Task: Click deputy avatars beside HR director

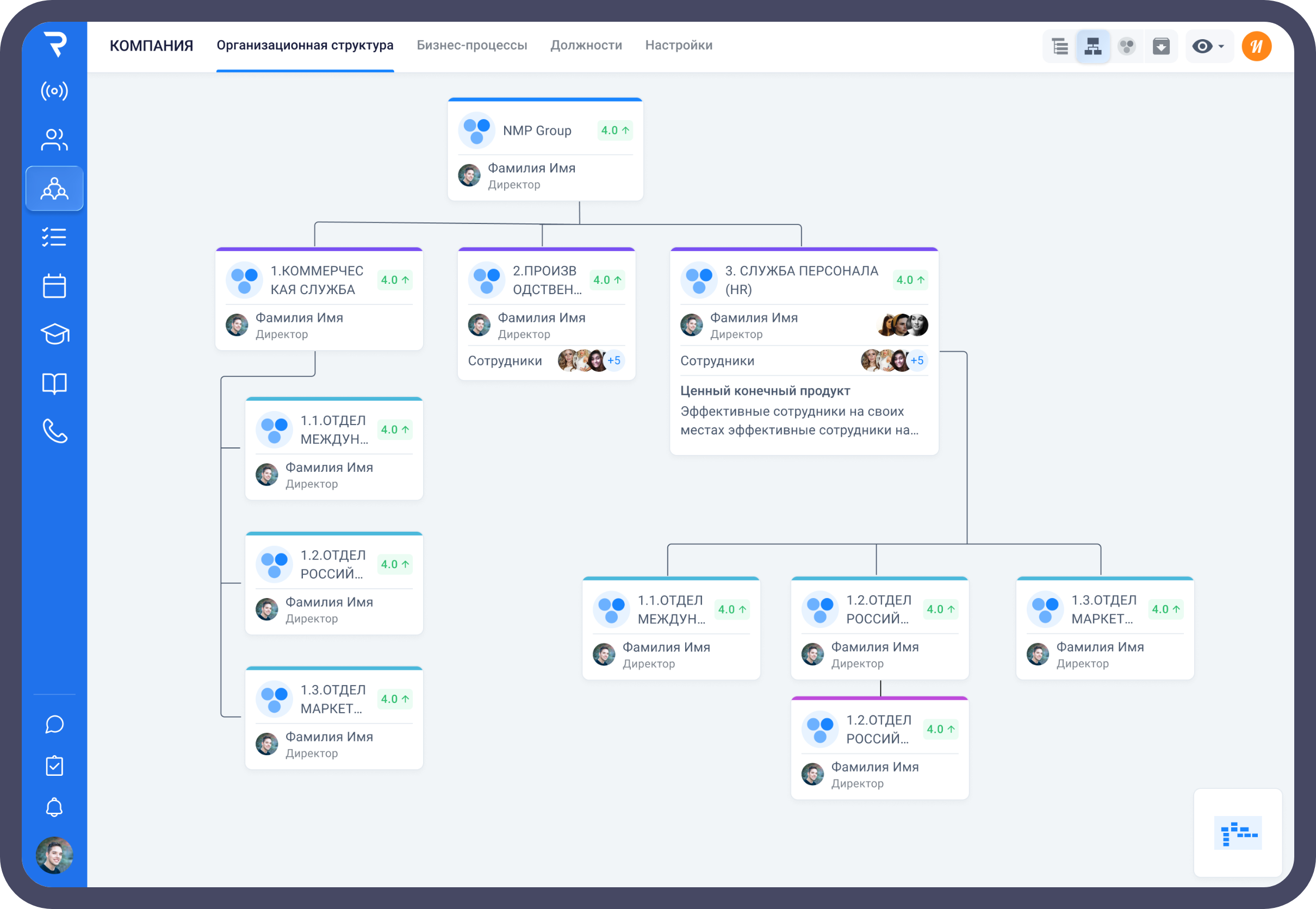Action: click(903, 325)
